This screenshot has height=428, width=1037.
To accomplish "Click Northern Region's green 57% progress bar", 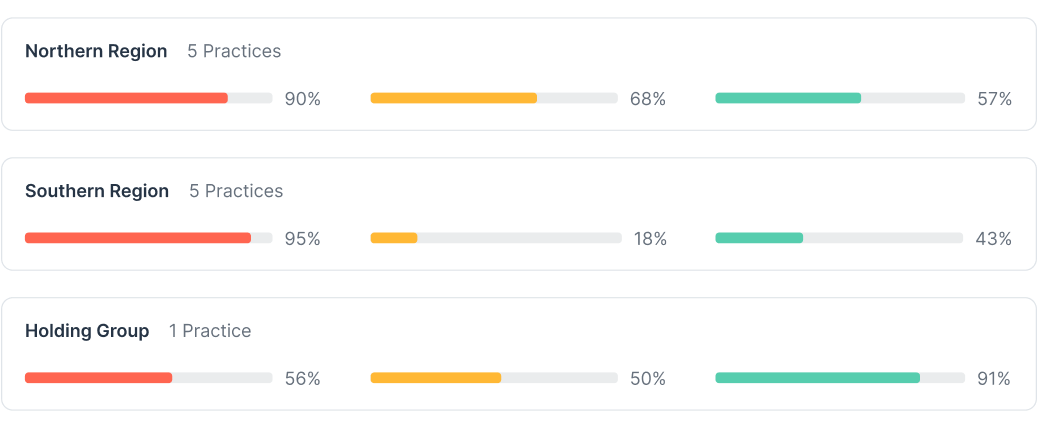I will click(840, 98).
